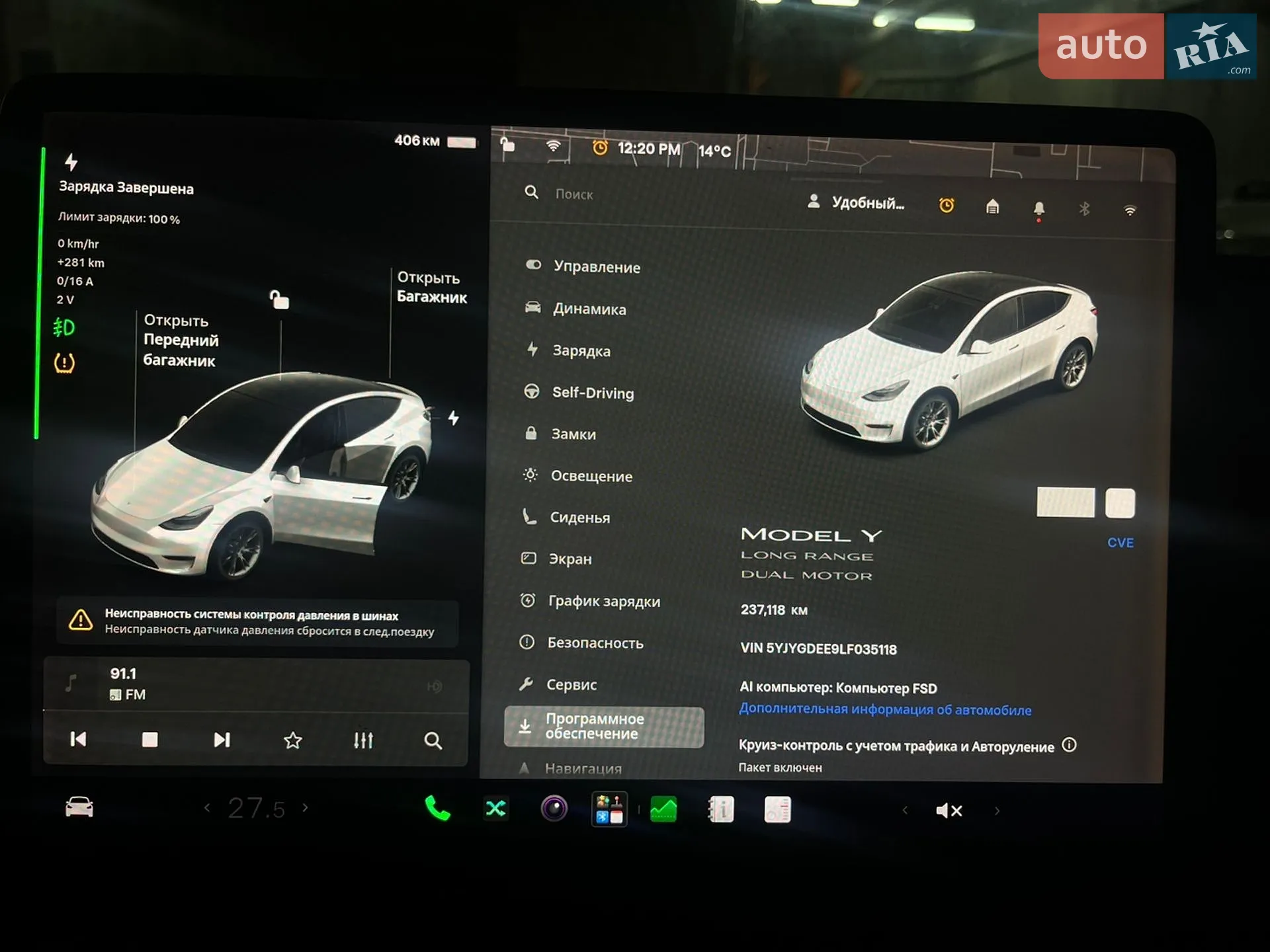Tap the unlock padlock icon on the map bar
Image resolution: width=1270 pixels, height=952 pixels.
[507, 143]
